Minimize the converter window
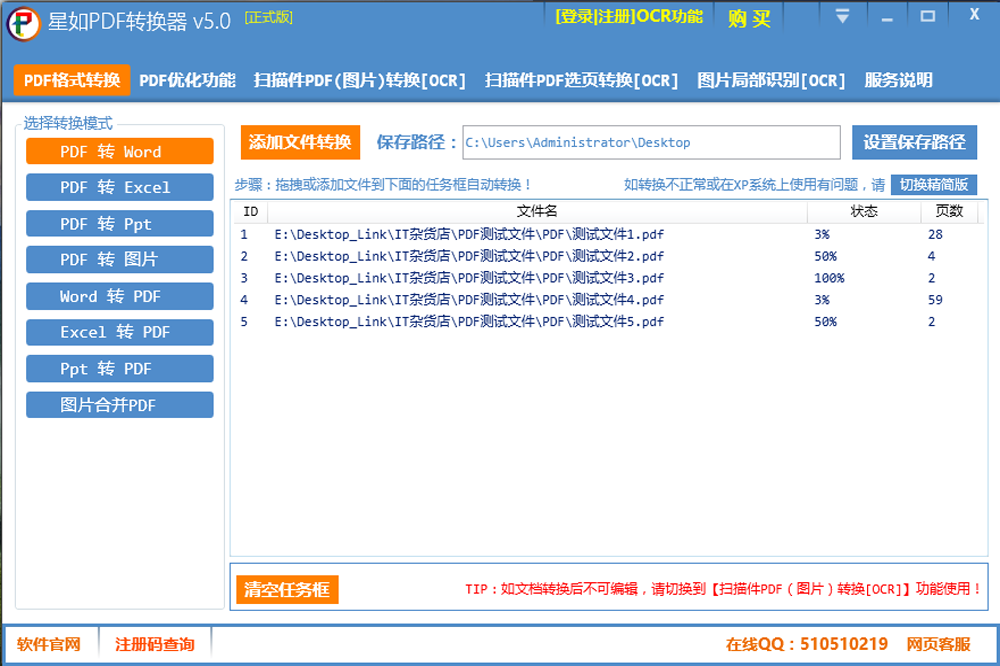 coord(885,17)
